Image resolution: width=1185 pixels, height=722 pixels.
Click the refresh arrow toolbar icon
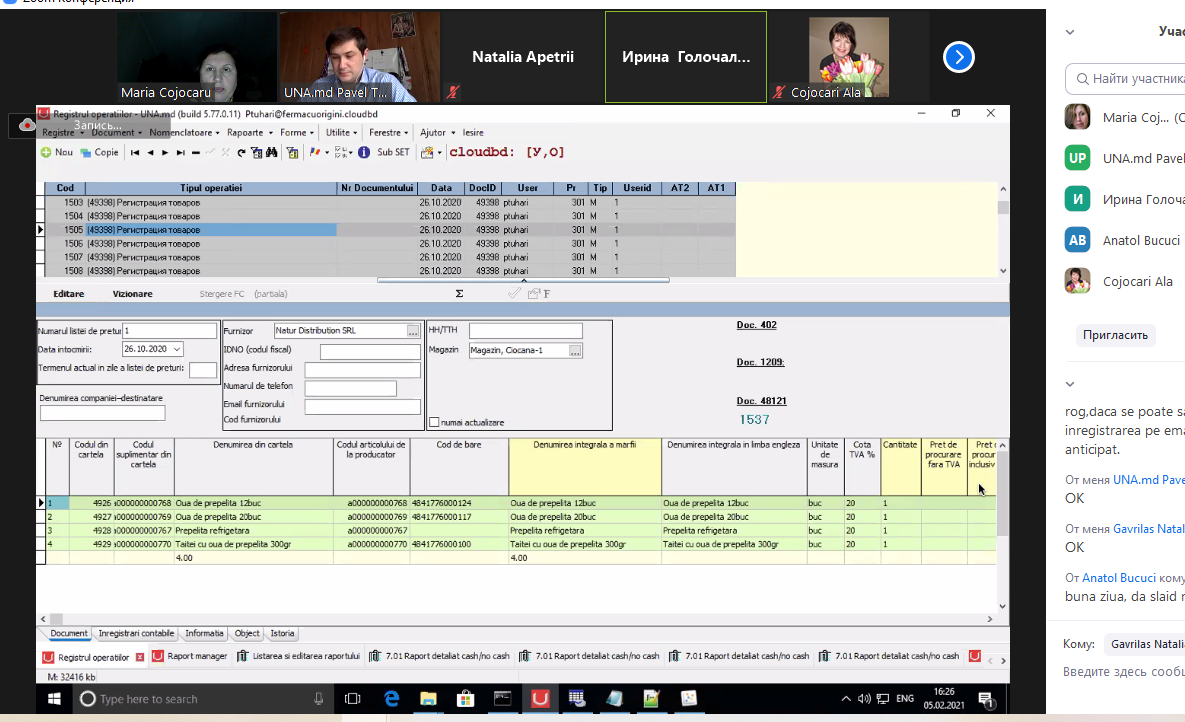(241, 153)
